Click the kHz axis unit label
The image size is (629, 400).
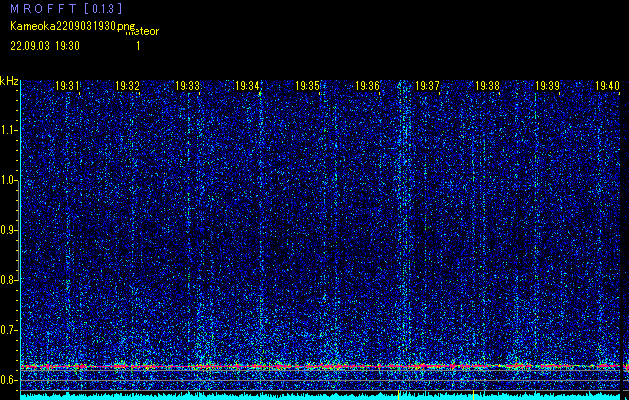tap(9, 81)
